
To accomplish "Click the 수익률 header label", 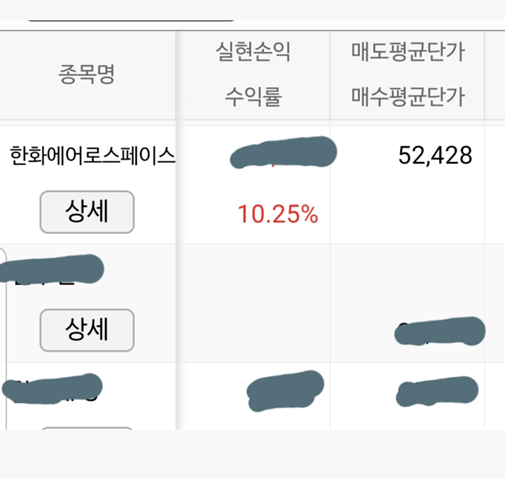I will point(253,97).
